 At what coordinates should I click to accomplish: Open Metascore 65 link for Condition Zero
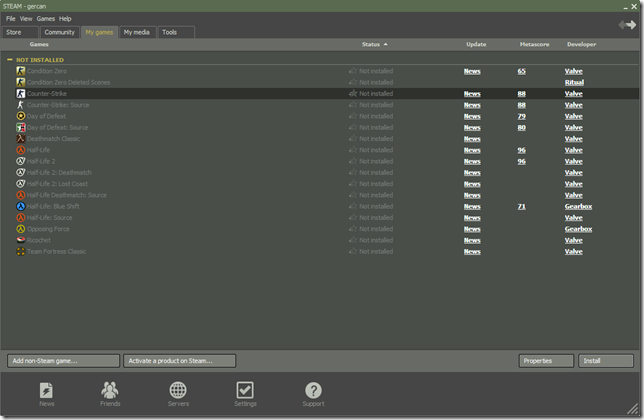(x=521, y=71)
